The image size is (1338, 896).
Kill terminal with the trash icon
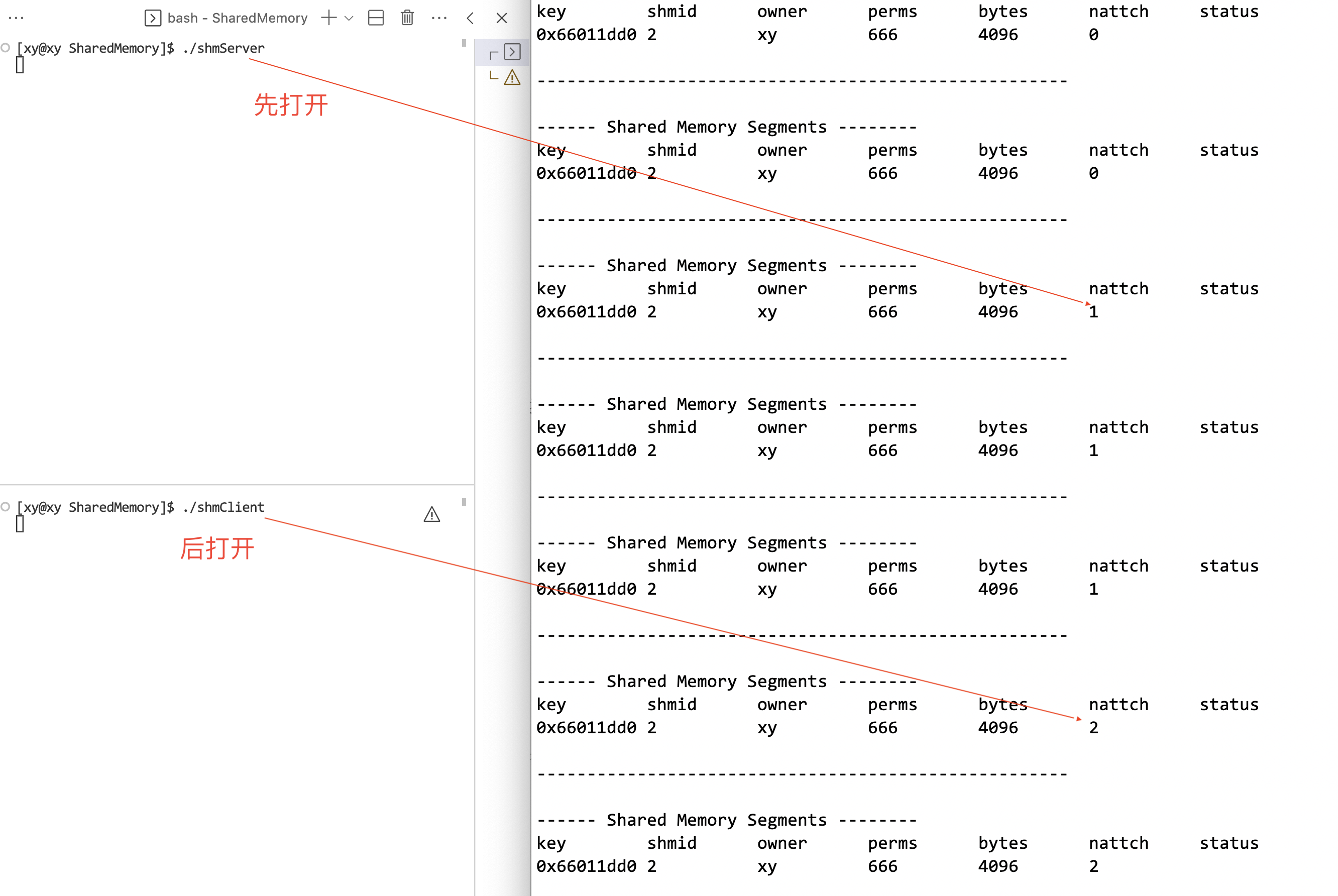coord(407,18)
